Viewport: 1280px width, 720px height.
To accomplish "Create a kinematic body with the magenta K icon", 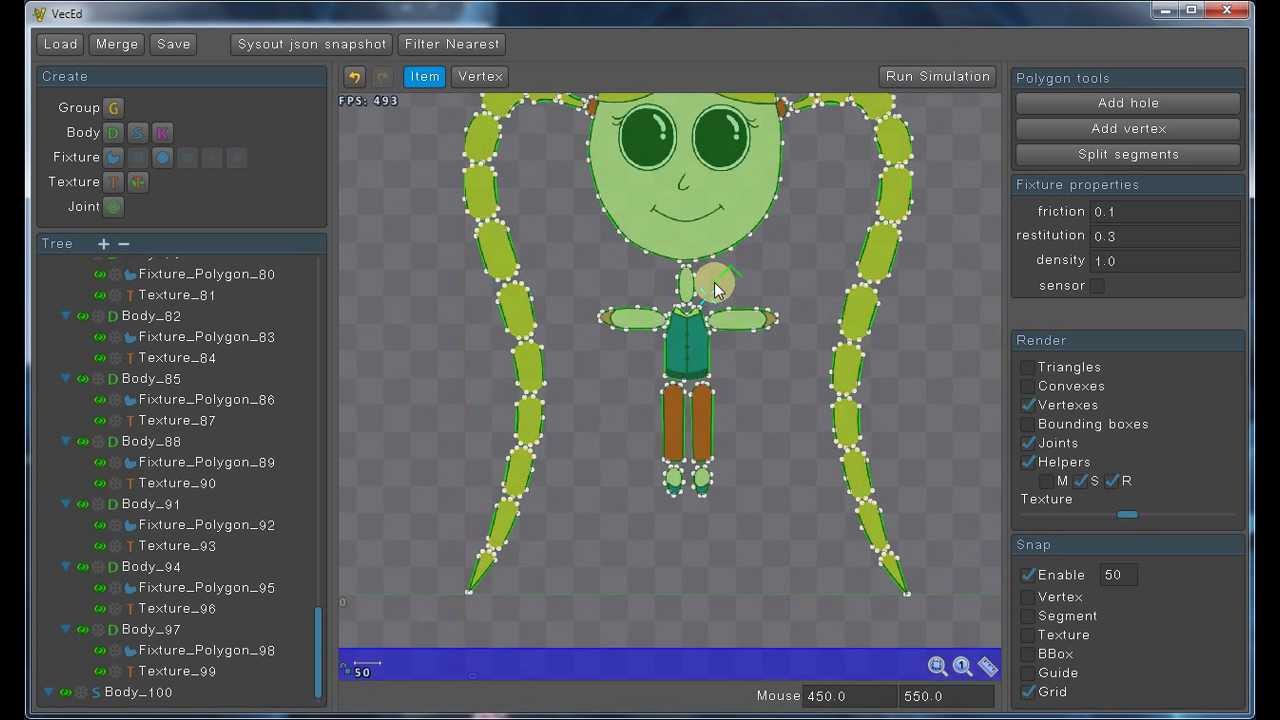I will point(162,133).
